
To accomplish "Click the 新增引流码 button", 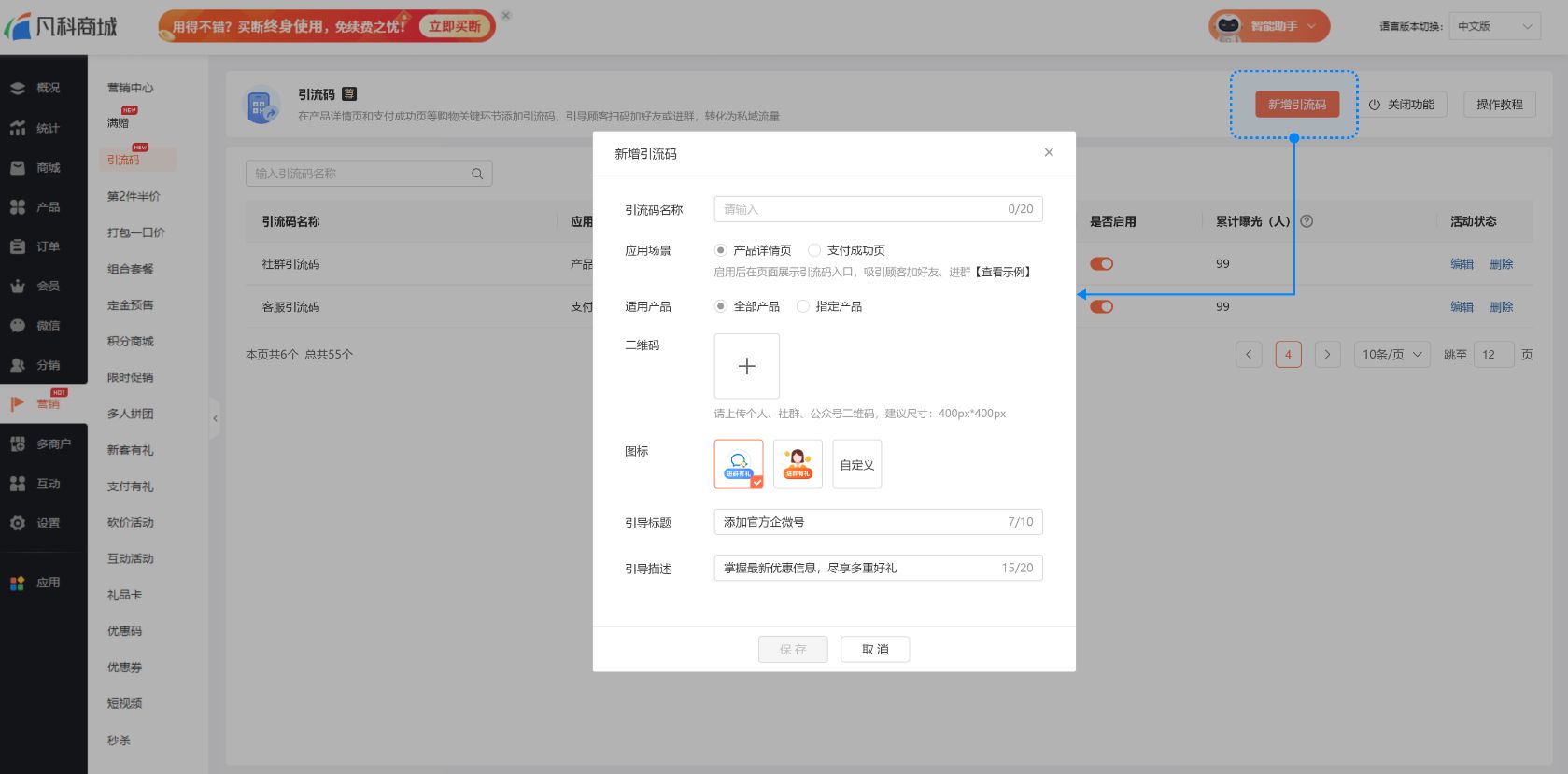I will [x=1297, y=105].
